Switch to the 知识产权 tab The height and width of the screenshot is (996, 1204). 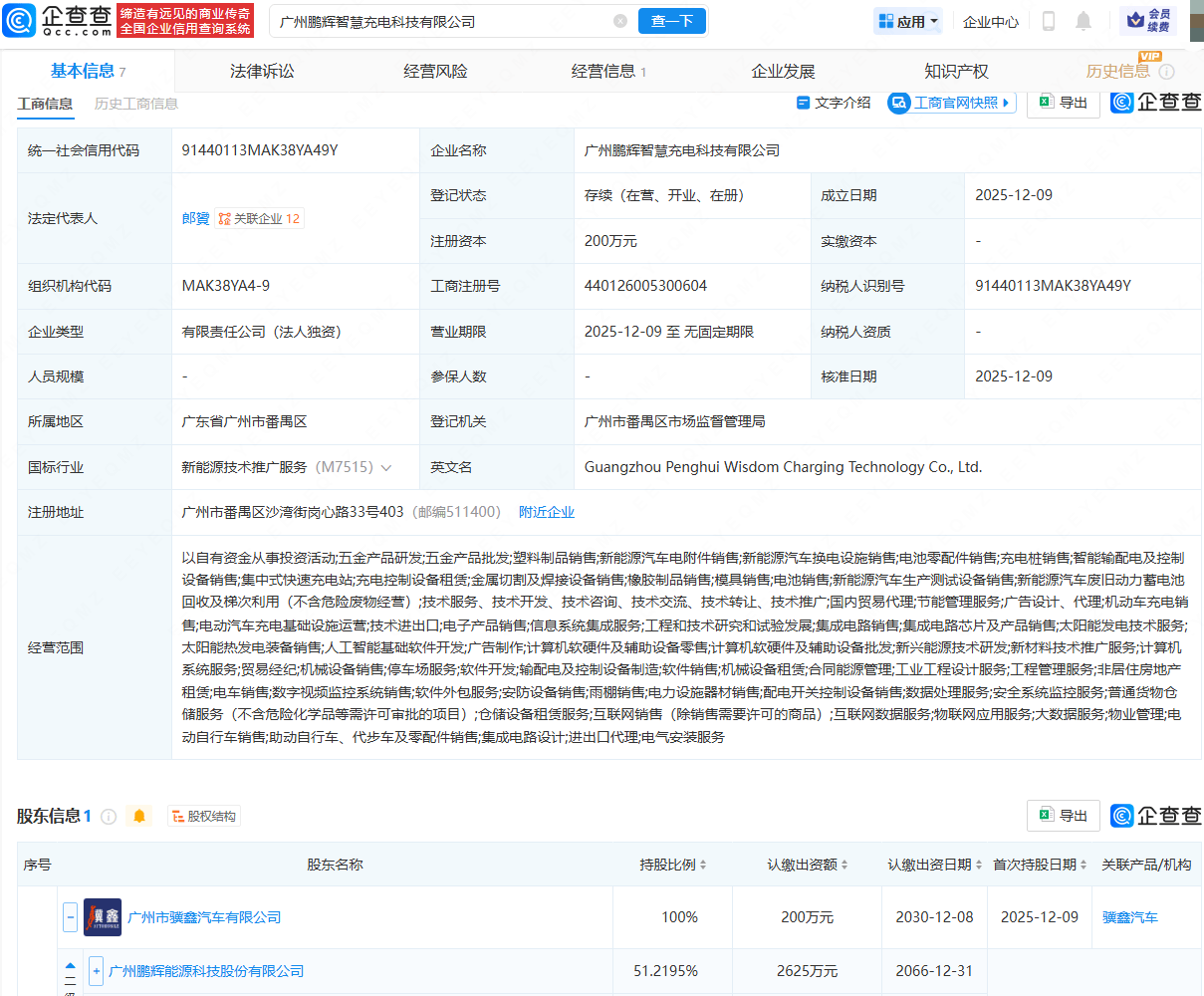pyautogui.click(x=956, y=72)
